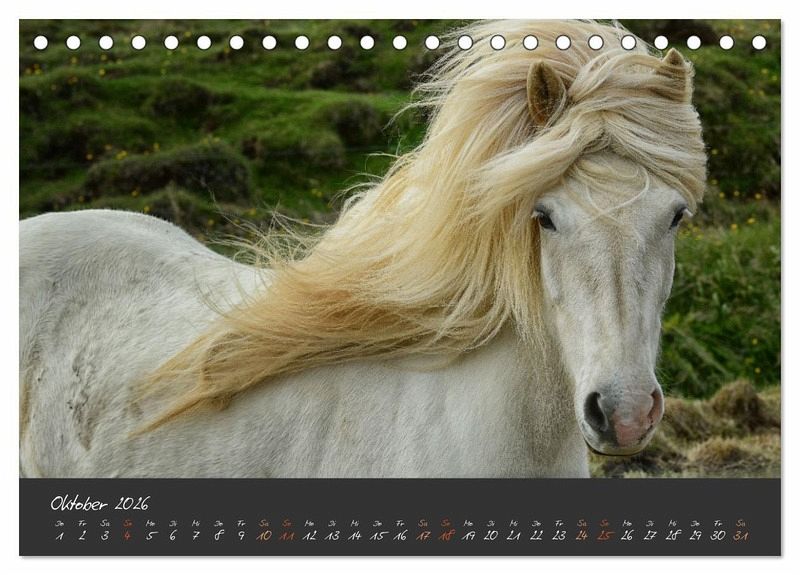The image size is (800, 575).
Task: Click date 9 in the calendar row
Action: pos(241,535)
